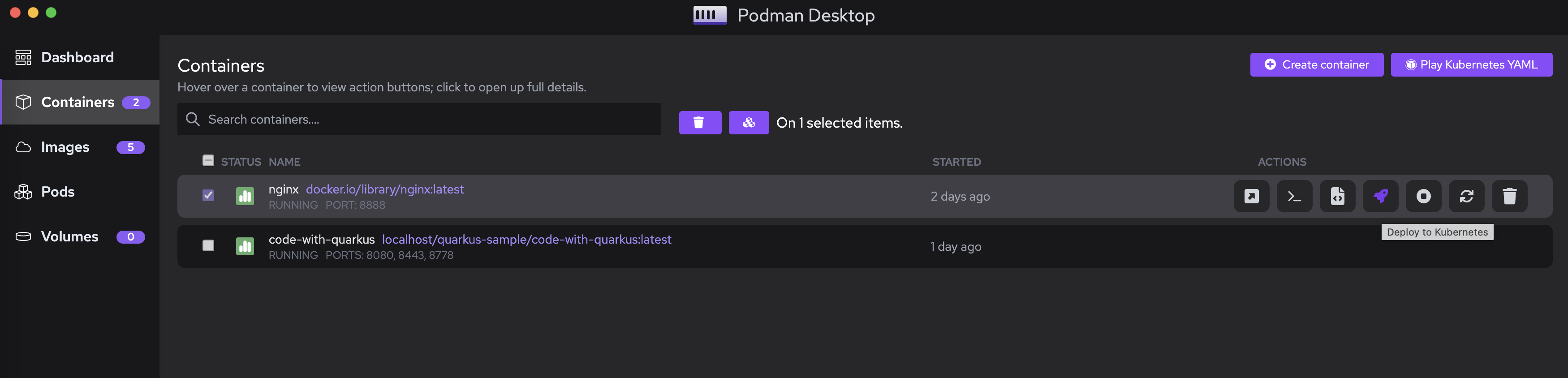Focus the Search containers field
This screenshot has height=378, width=1568.
(x=426, y=119)
